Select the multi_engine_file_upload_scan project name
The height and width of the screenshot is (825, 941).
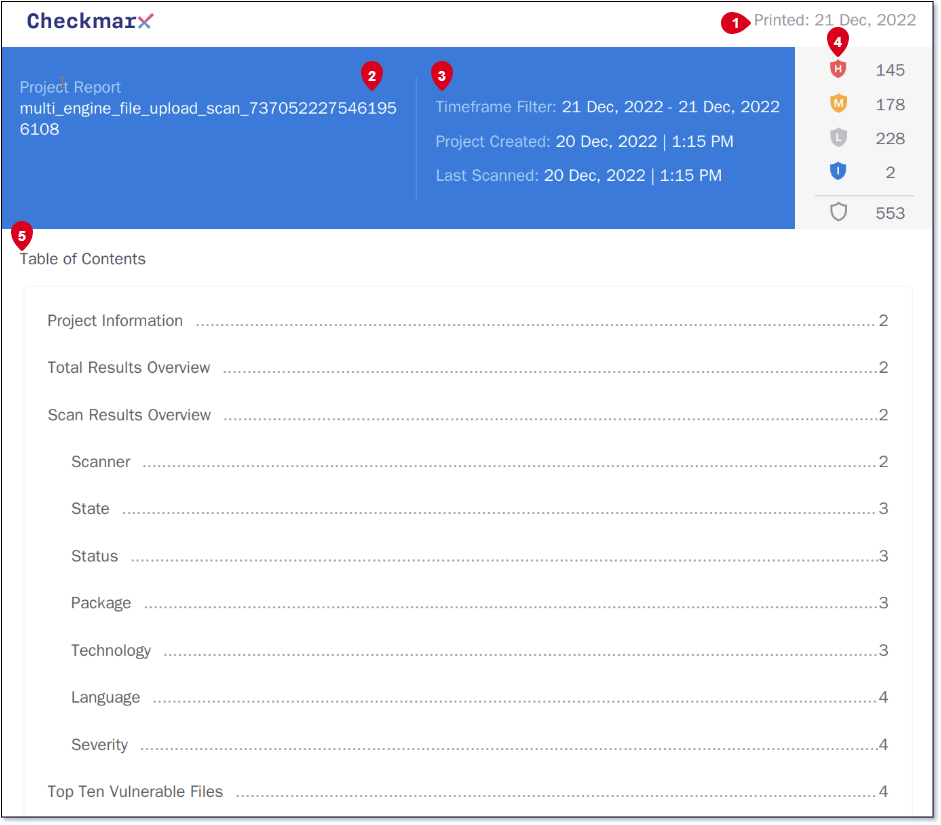pos(208,119)
